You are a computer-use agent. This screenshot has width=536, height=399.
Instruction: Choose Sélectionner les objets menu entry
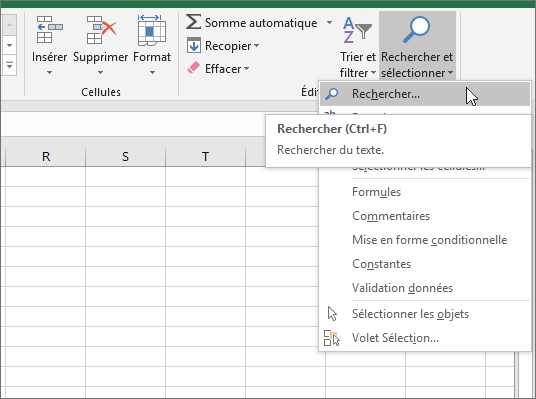[425, 314]
